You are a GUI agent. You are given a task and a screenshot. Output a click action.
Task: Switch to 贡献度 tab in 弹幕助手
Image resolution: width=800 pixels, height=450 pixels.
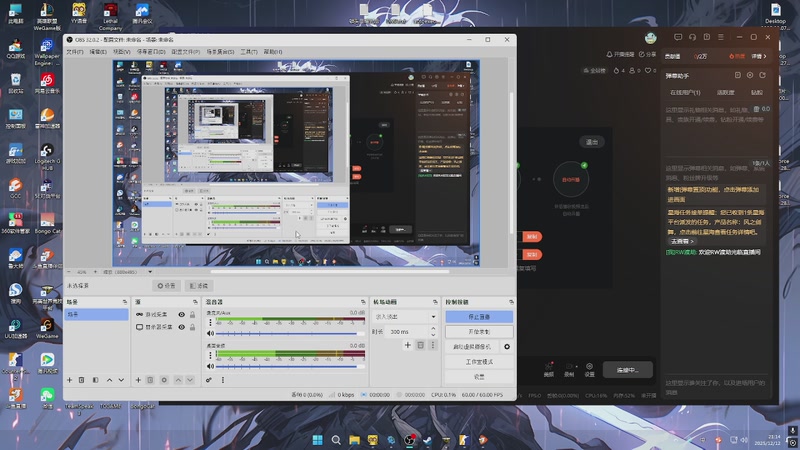tap(726, 93)
